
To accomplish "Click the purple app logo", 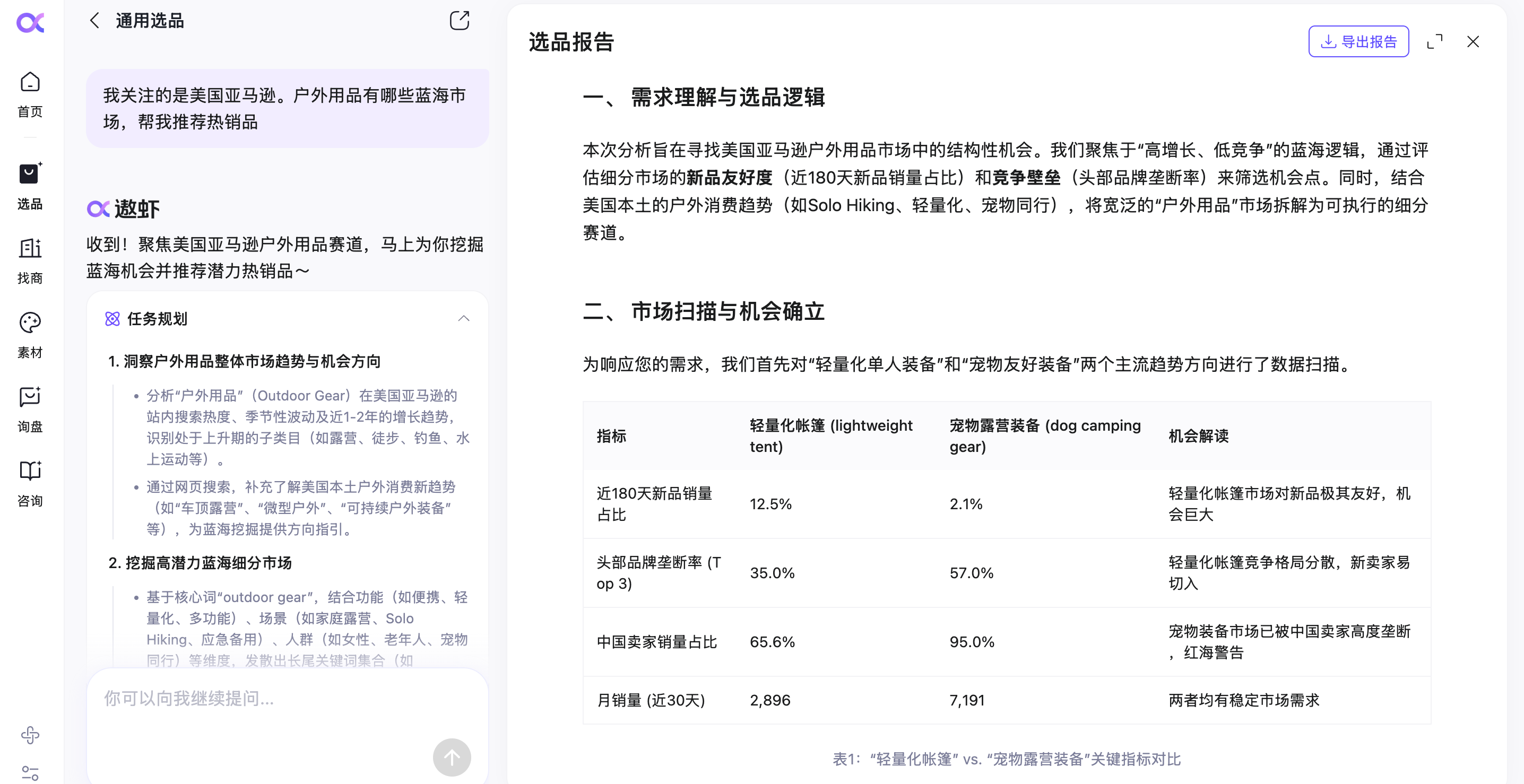I will (x=30, y=23).
